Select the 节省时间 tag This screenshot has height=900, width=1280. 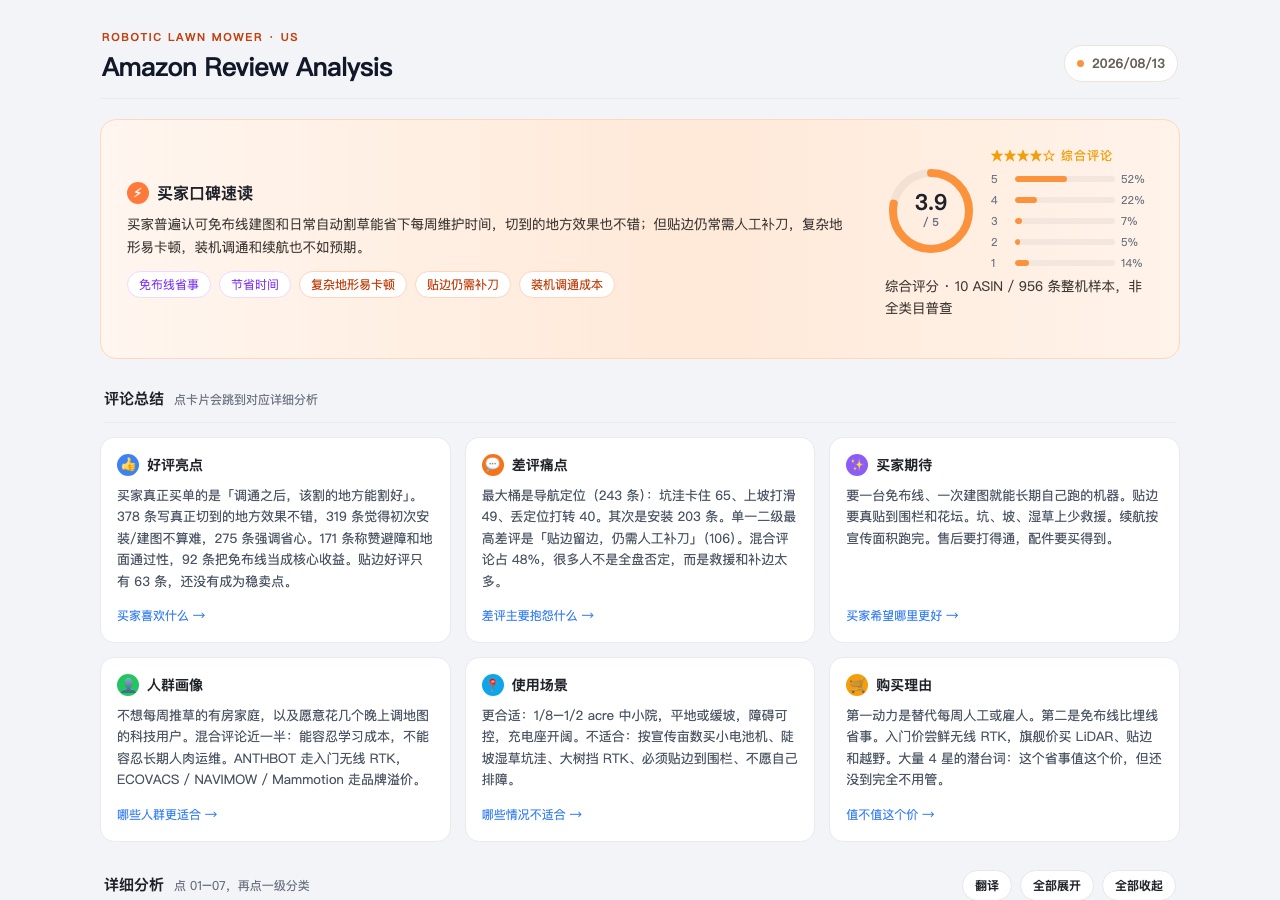255,285
